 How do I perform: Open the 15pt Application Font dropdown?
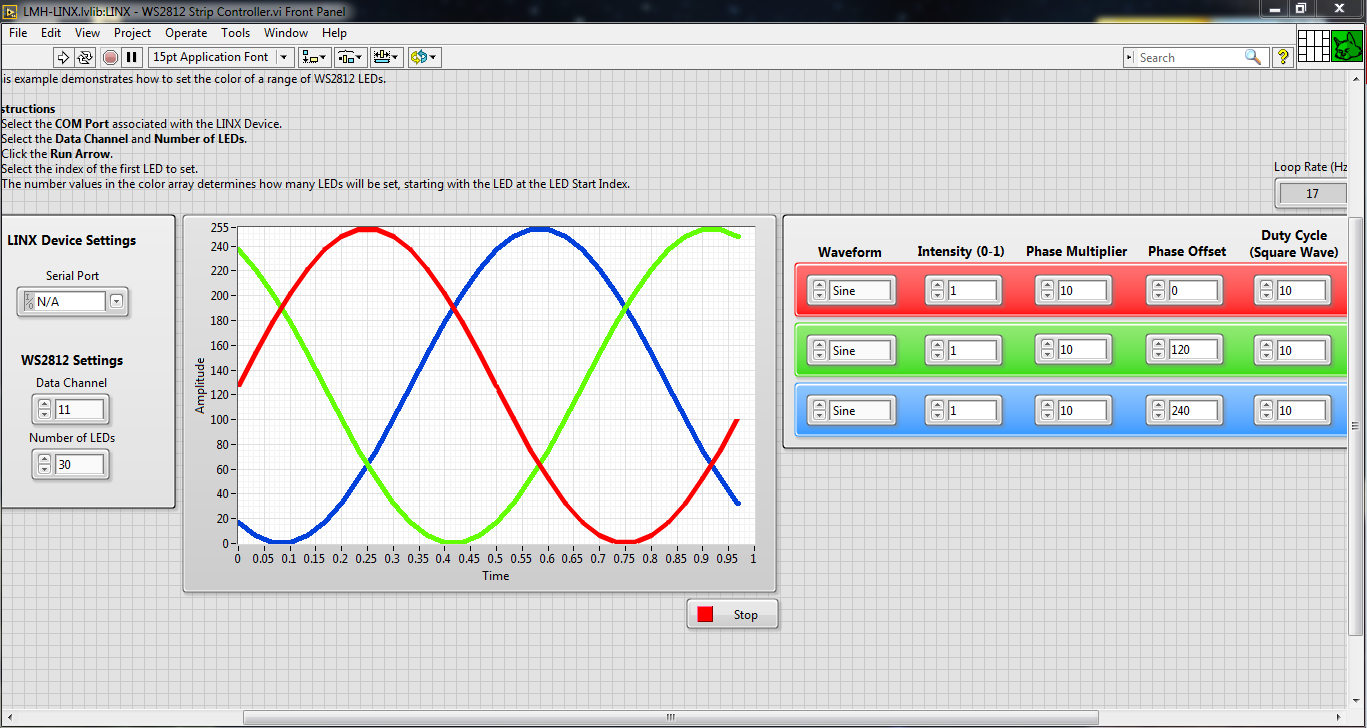point(285,57)
